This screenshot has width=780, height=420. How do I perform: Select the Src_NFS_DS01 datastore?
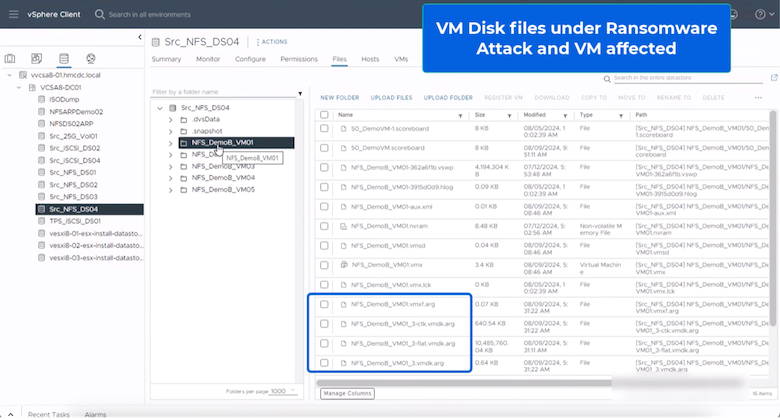pos(73,173)
